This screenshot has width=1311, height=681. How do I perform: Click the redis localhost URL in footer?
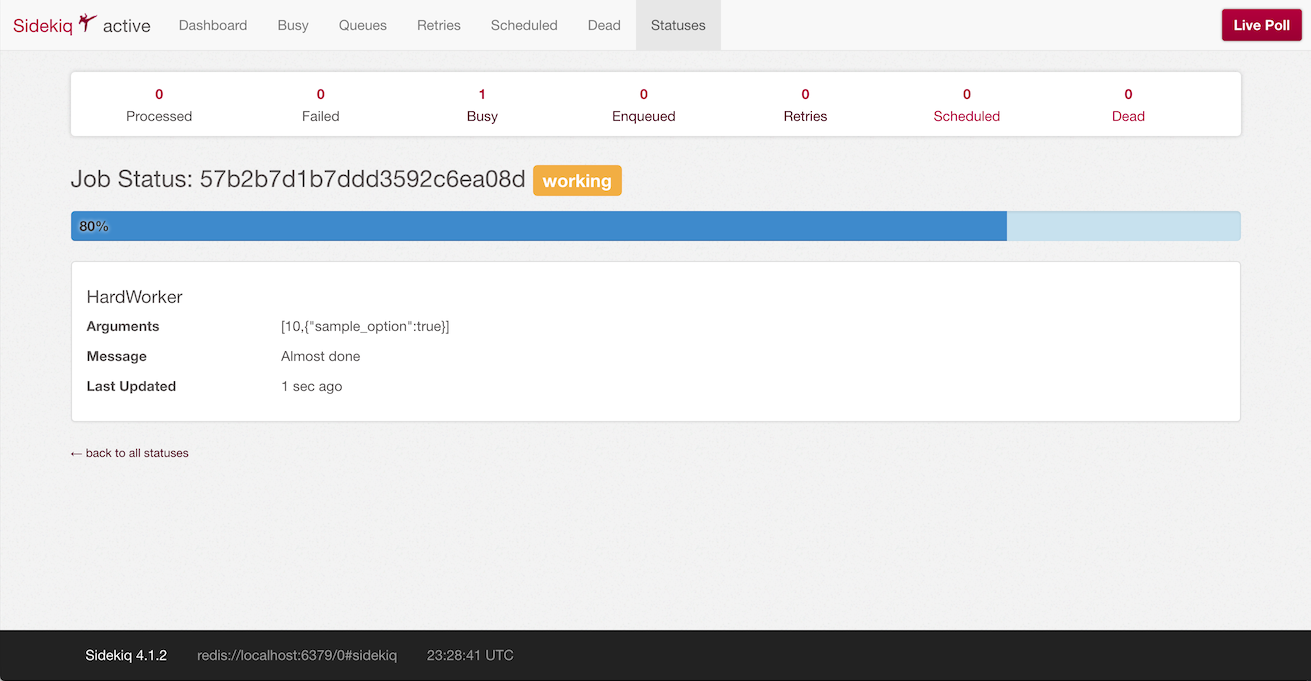point(297,656)
